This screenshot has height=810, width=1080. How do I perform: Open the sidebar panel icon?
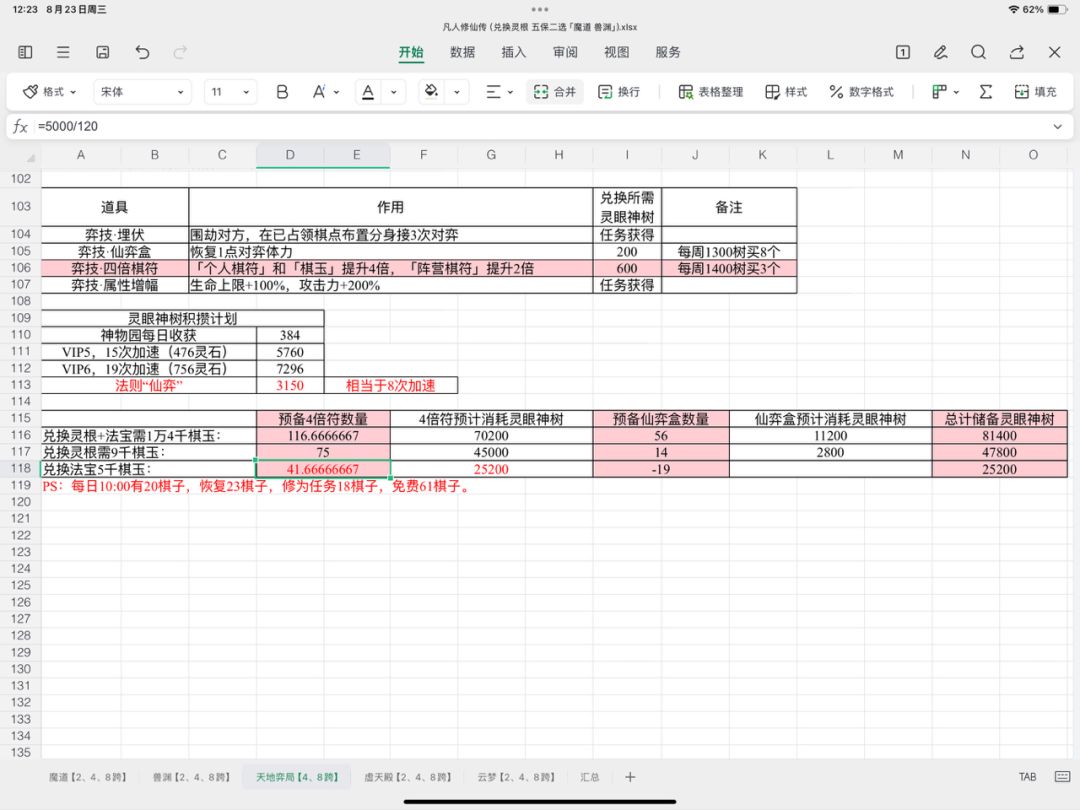(25, 52)
